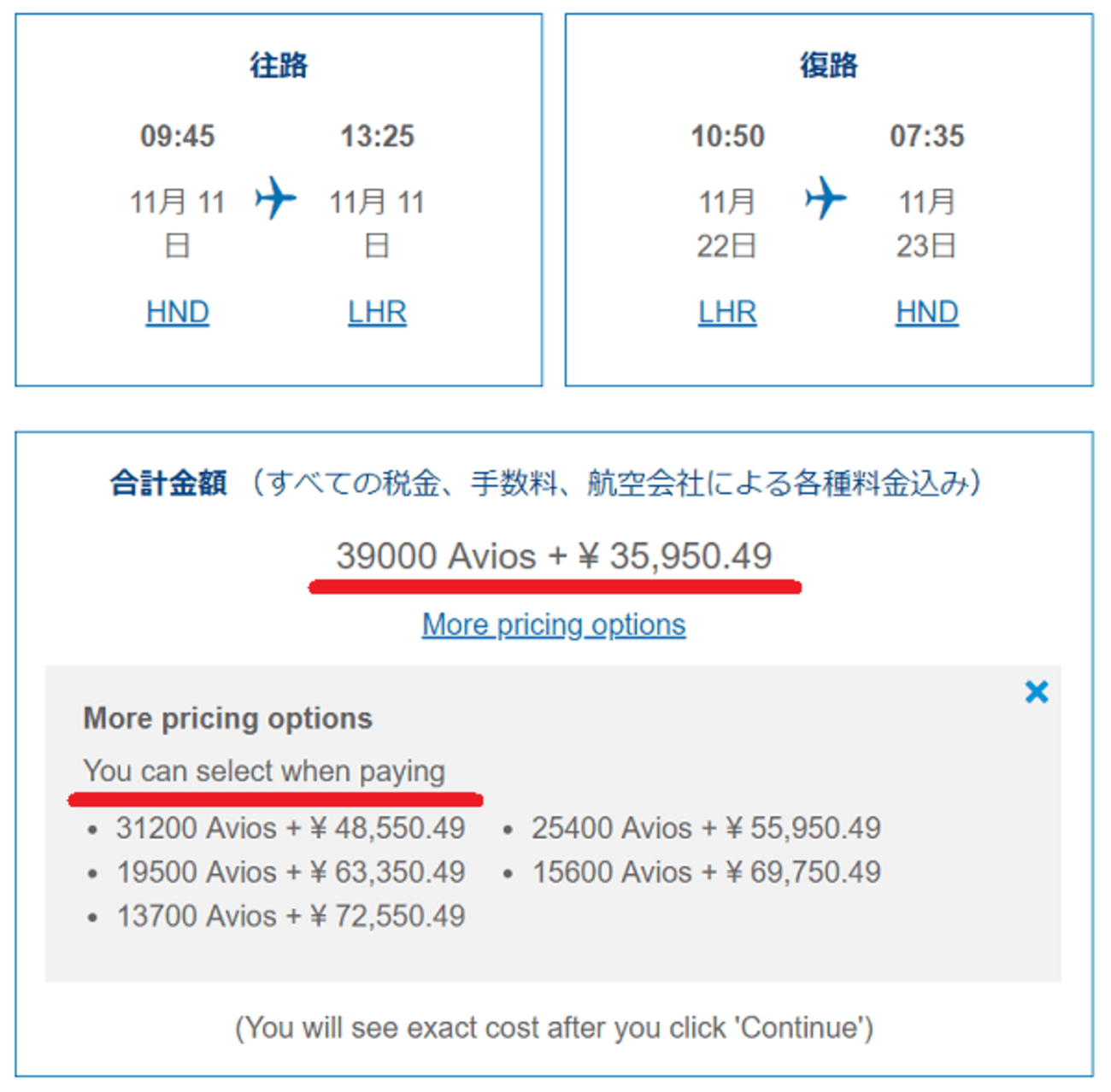This screenshot has width=1111, height=1092.
Task: Click the 07:35 return arrival time
Action: pos(927,136)
